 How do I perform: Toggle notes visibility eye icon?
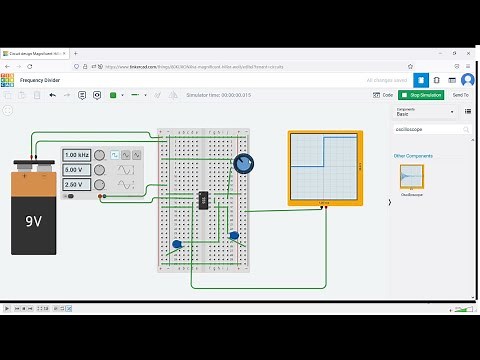click(x=97, y=95)
